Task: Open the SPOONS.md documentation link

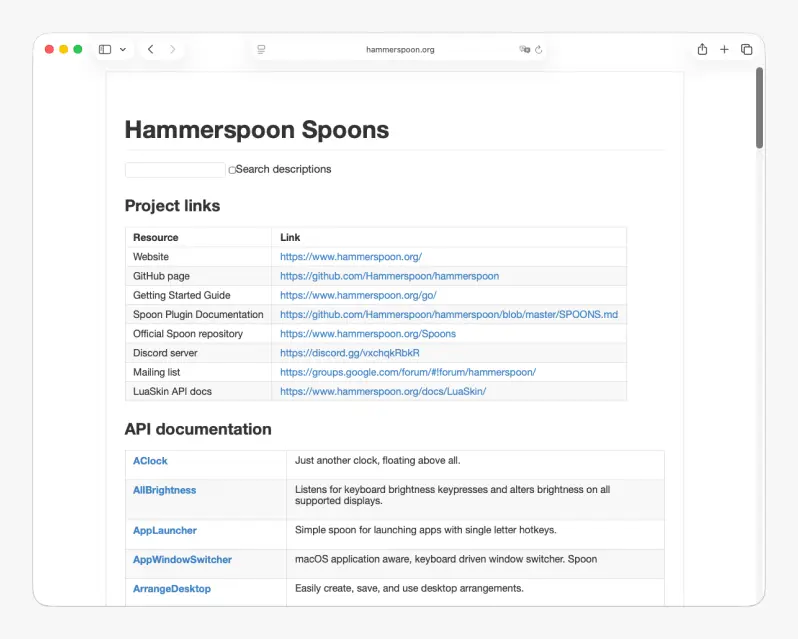Action: click(449, 314)
